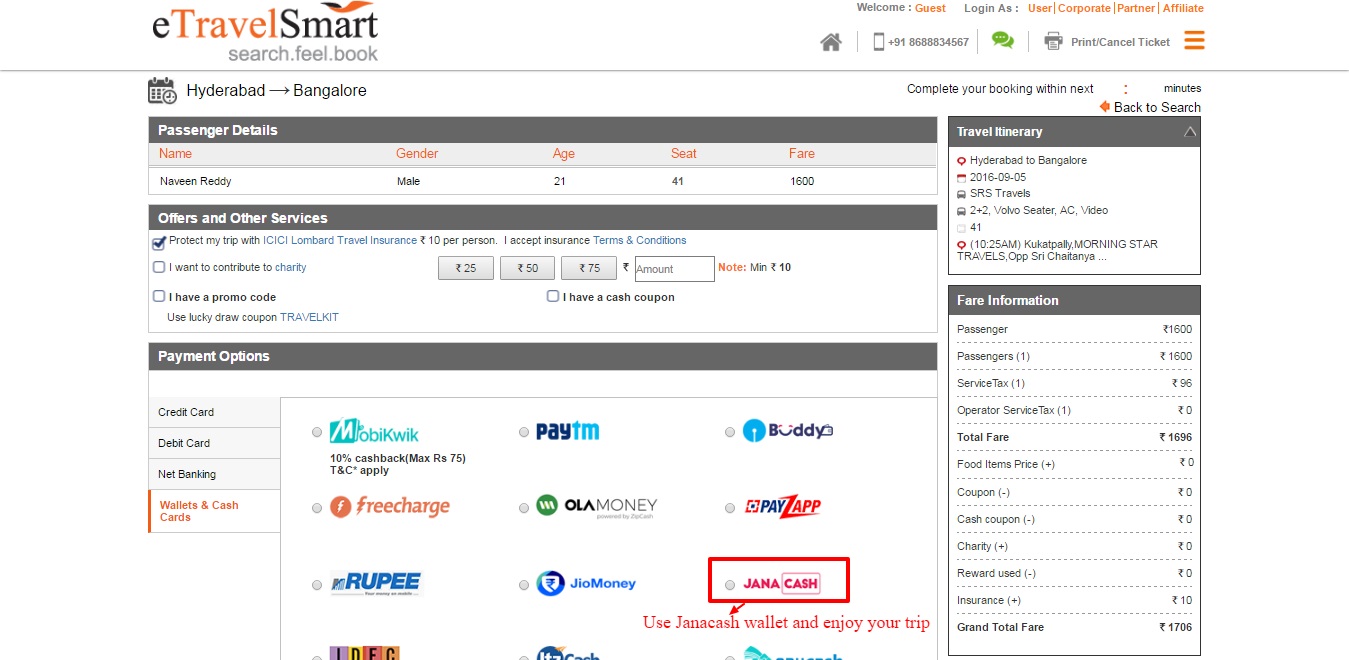Select MobiKwik radio button

click(317, 432)
